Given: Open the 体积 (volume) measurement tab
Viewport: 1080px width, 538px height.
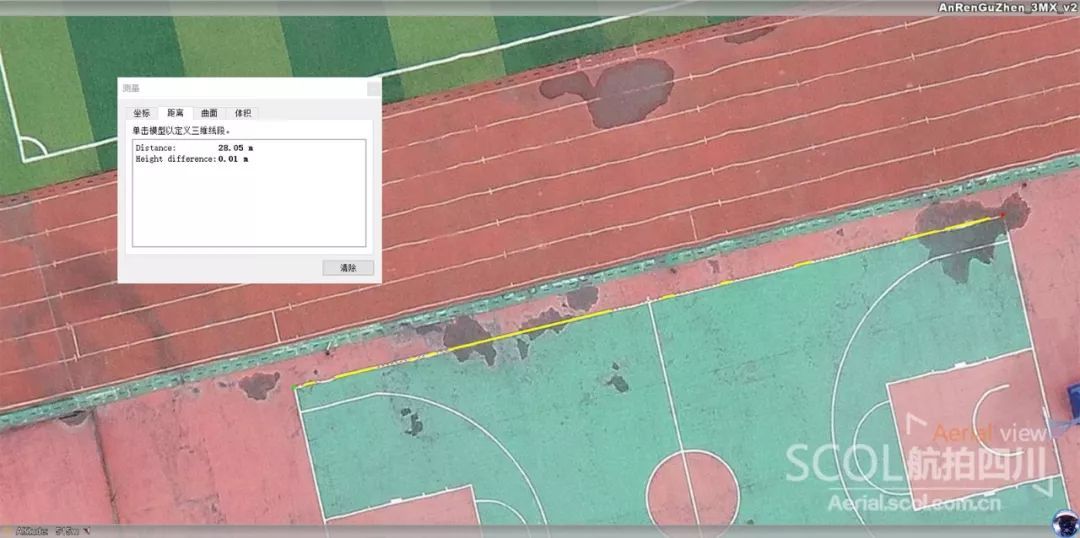Looking at the screenshot, I should pos(242,113).
